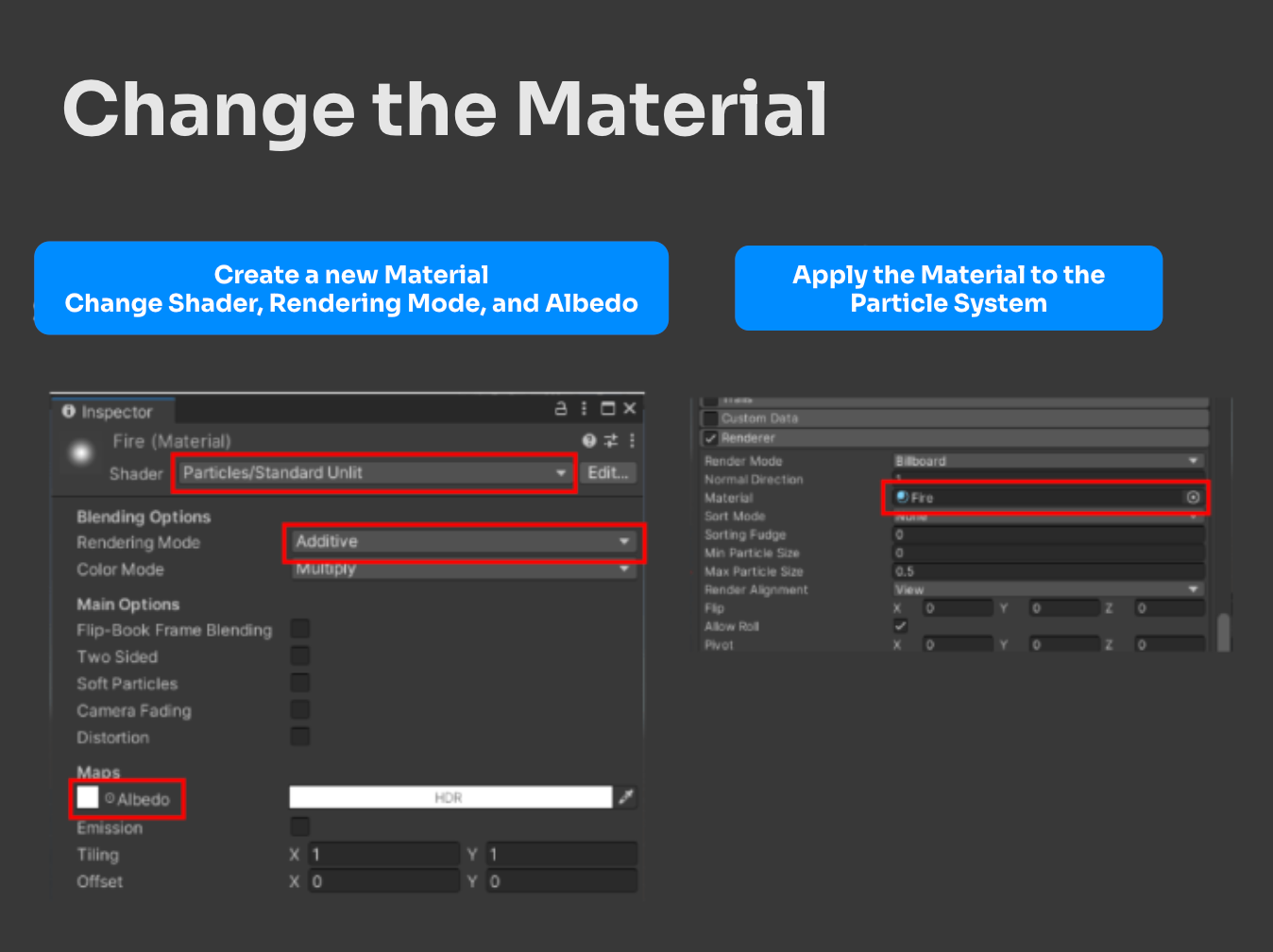1273x952 pixels.
Task: Open the Color Mode dropdown set to Multiply
Action: pyautogui.click(x=464, y=569)
